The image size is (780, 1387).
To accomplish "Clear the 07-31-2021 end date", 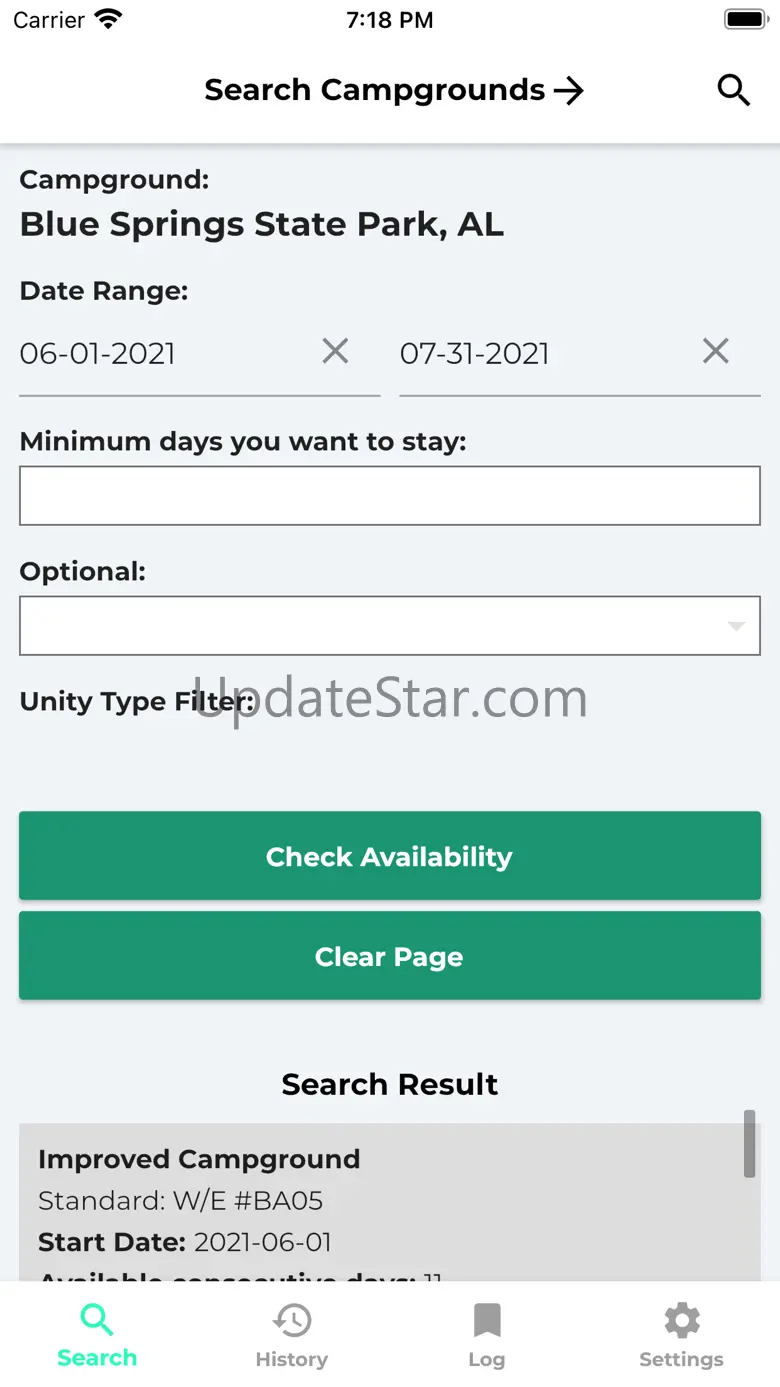I will tap(715, 351).
